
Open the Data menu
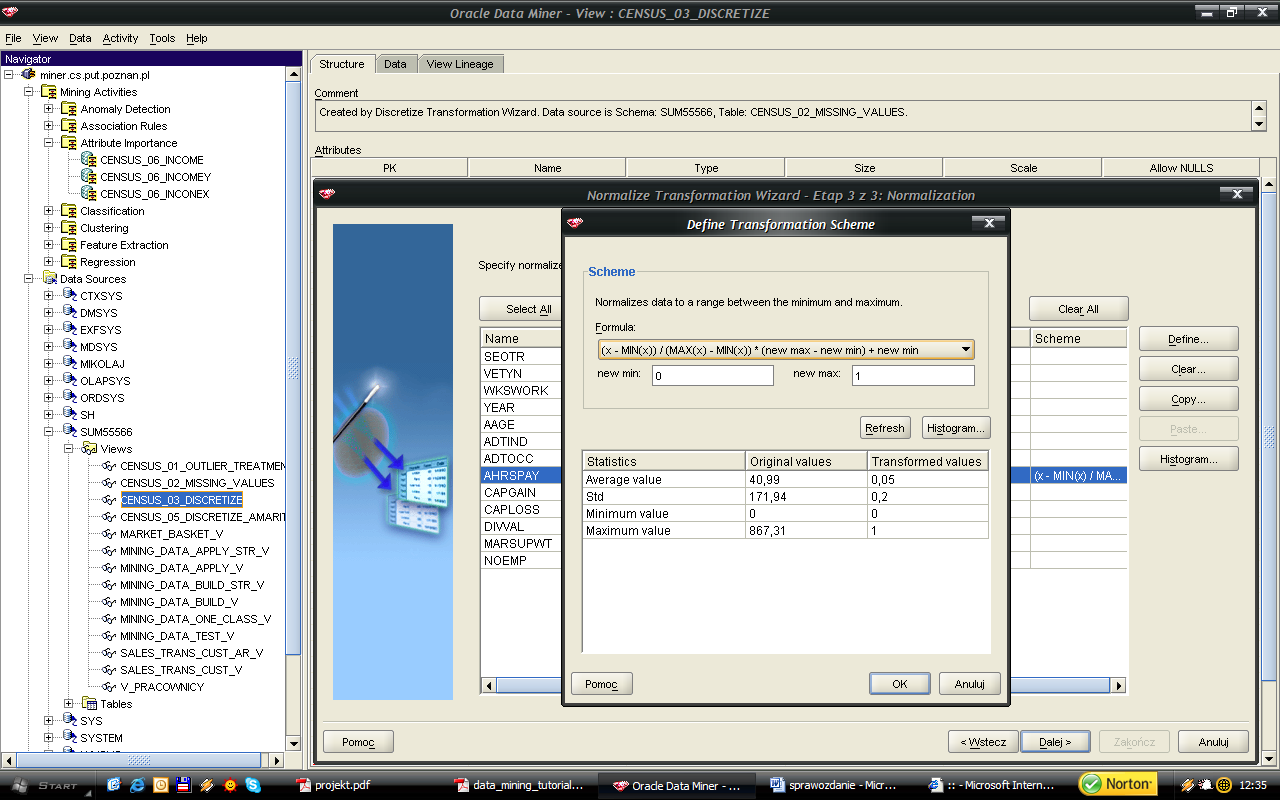pyautogui.click(x=80, y=38)
